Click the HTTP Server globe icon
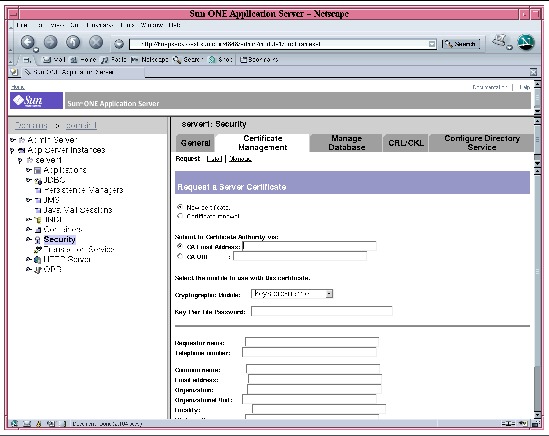This screenshot has width=549, height=436. 37,260
